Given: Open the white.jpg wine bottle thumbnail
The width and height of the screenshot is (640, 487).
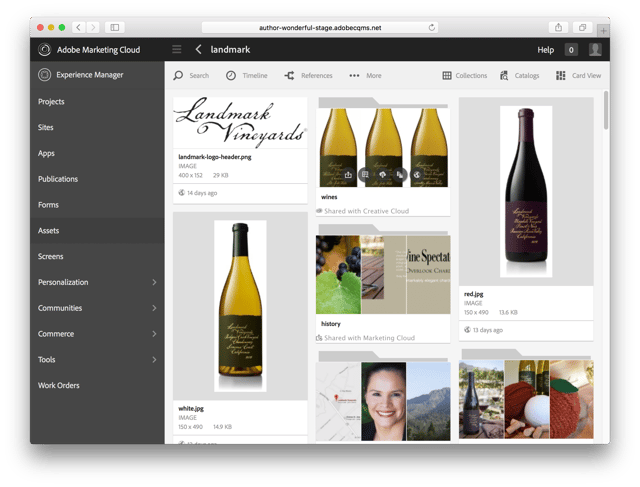Looking at the screenshot, I should (x=240, y=306).
